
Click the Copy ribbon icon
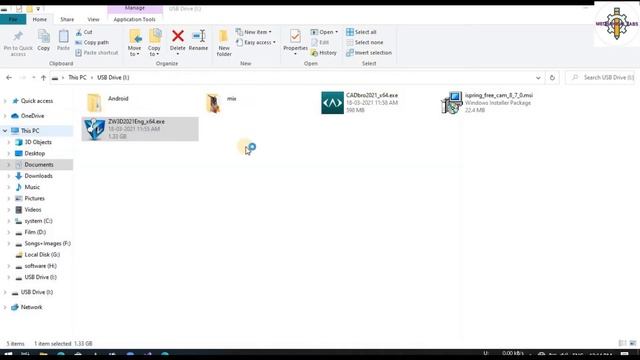click(44, 37)
